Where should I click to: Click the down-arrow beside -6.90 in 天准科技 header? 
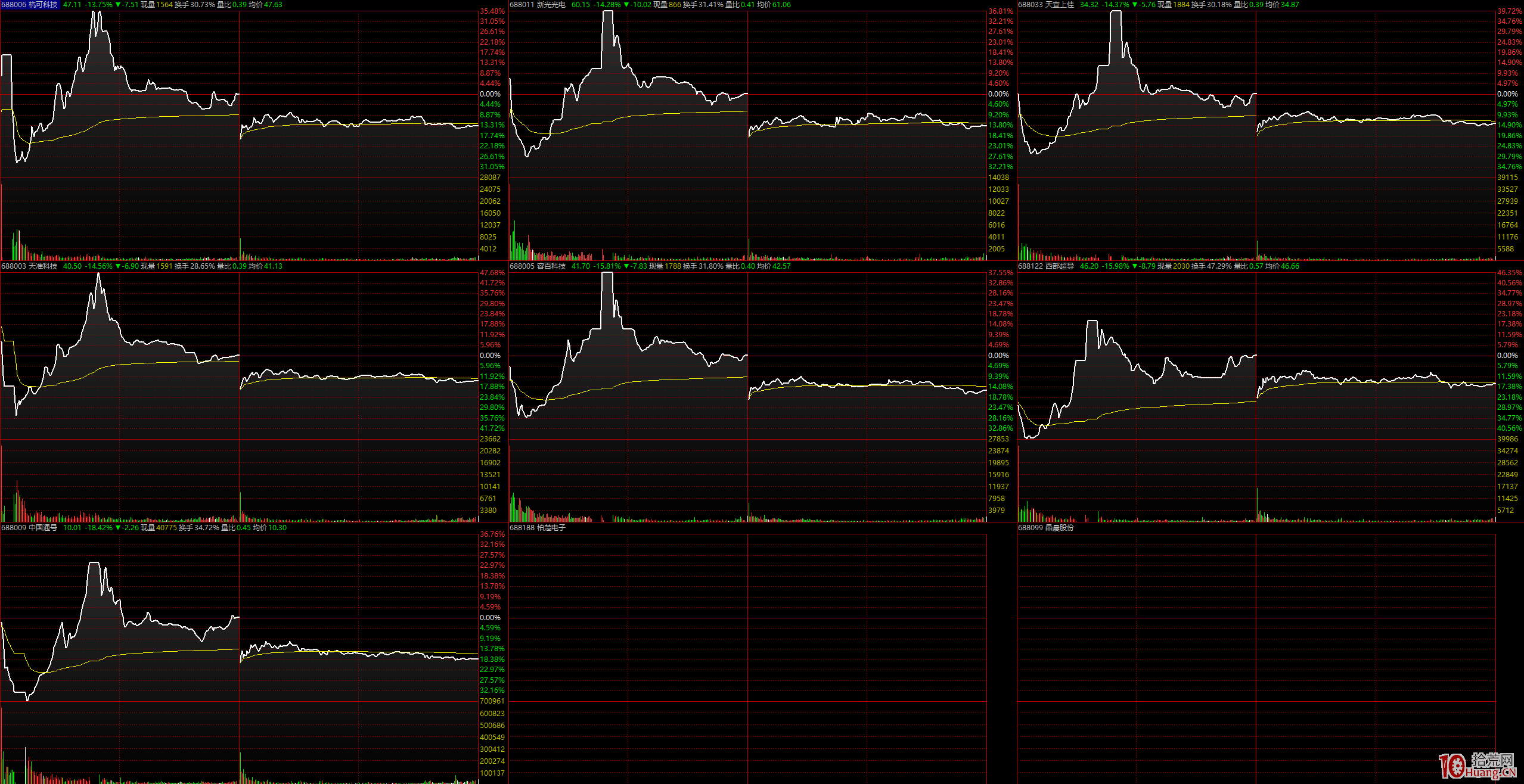point(118,266)
